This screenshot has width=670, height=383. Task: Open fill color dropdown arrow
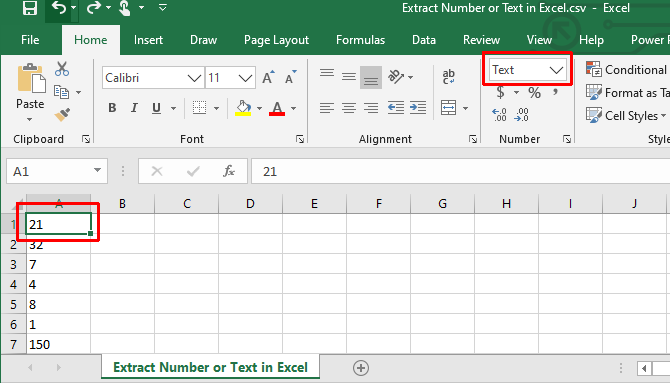pyautogui.click(x=259, y=108)
